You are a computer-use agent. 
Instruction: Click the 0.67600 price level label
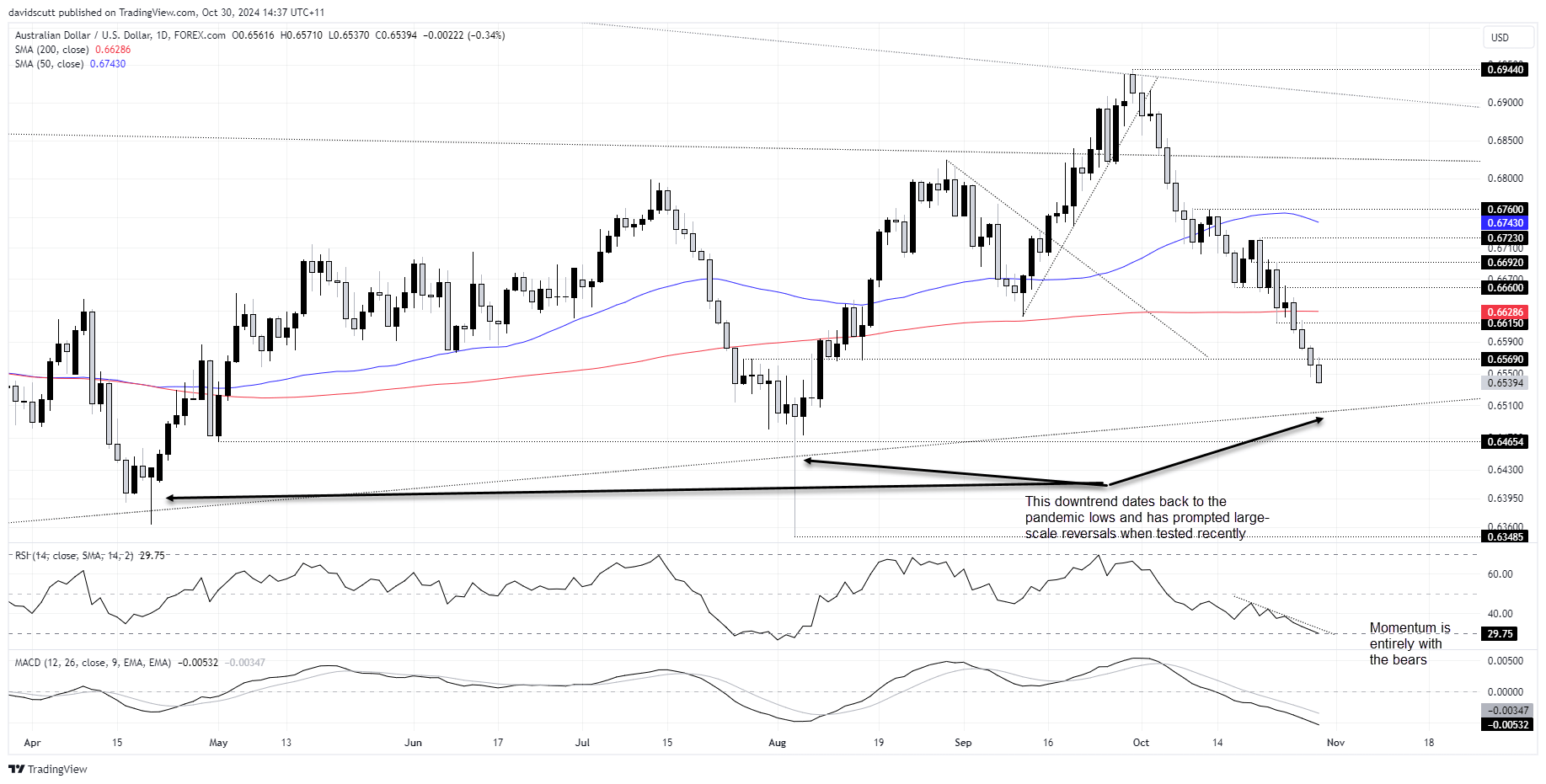1505,210
